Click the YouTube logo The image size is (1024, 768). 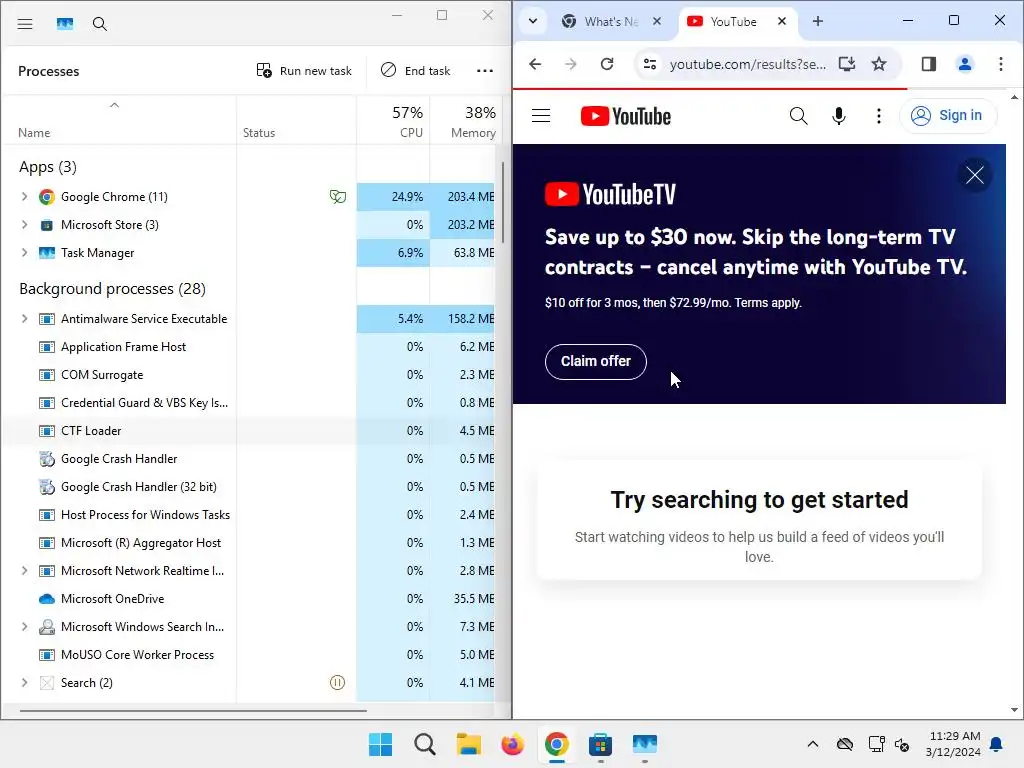pos(626,116)
